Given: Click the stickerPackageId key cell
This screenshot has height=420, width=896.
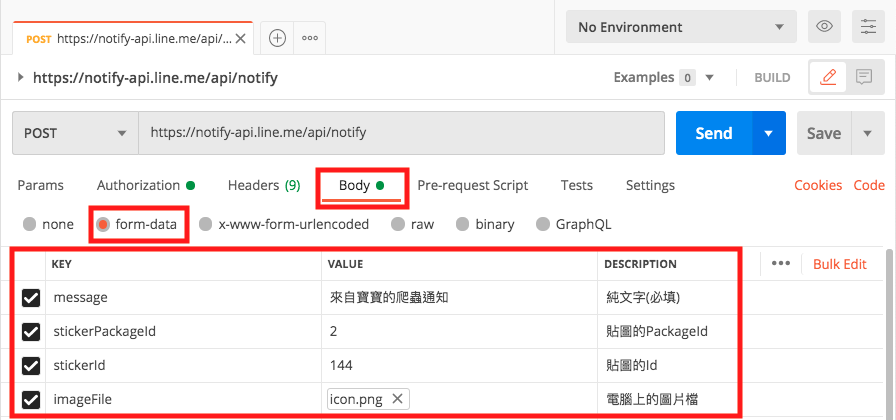Looking at the screenshot, I should point(183,331).
